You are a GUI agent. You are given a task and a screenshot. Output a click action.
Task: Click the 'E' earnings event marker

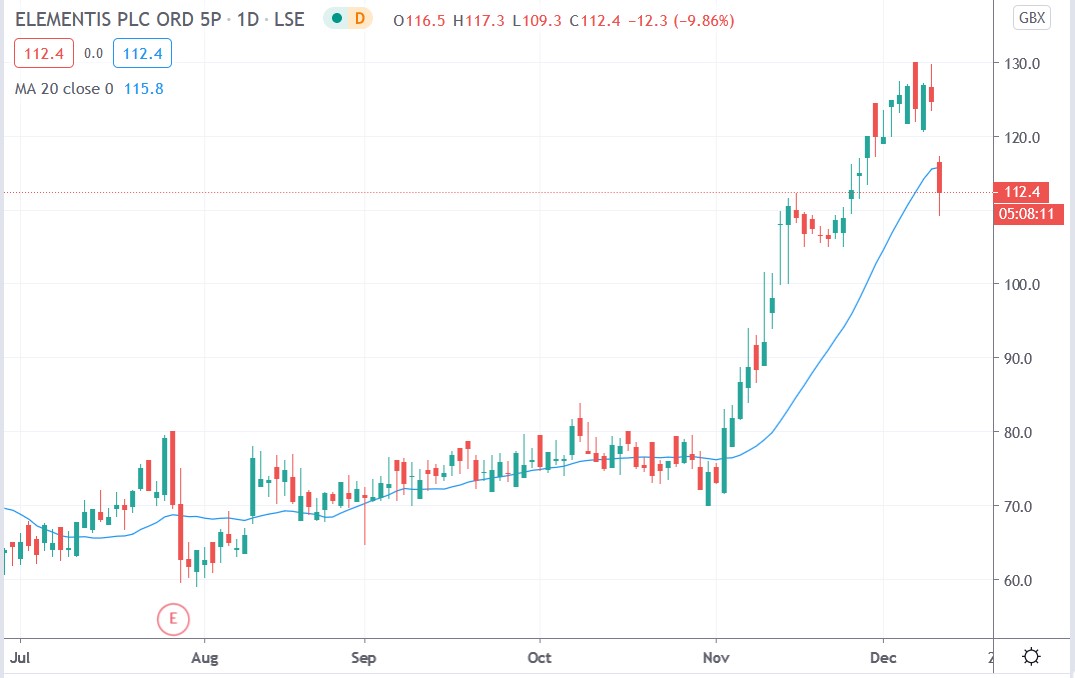point(175,619)
